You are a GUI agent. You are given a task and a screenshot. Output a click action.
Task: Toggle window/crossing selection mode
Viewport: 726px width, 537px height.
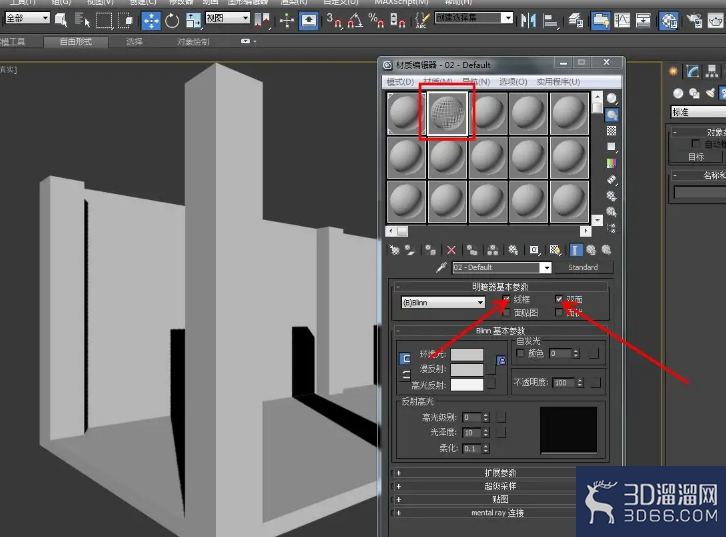point(126,20)
